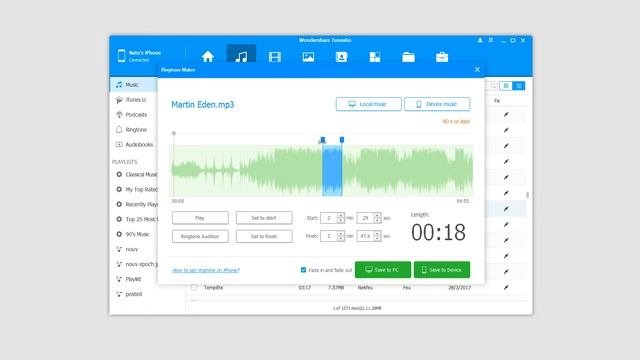Image resolution: width=640 pixels, height=360 pixels.
Task: Click the blue selected region of waveform
Action: point(332,171)
